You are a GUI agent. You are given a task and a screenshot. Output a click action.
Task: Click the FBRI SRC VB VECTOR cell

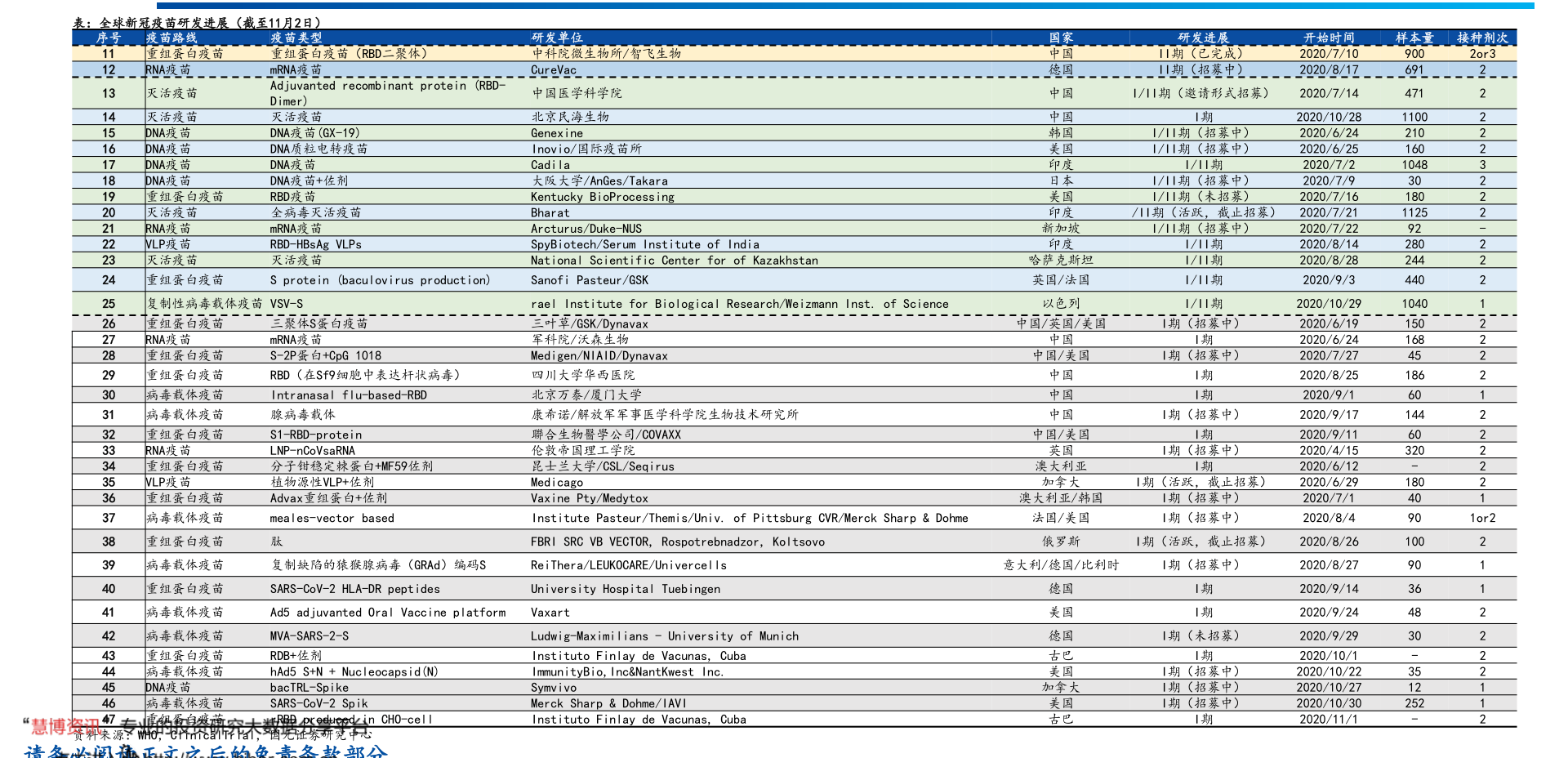click(678, 542)
